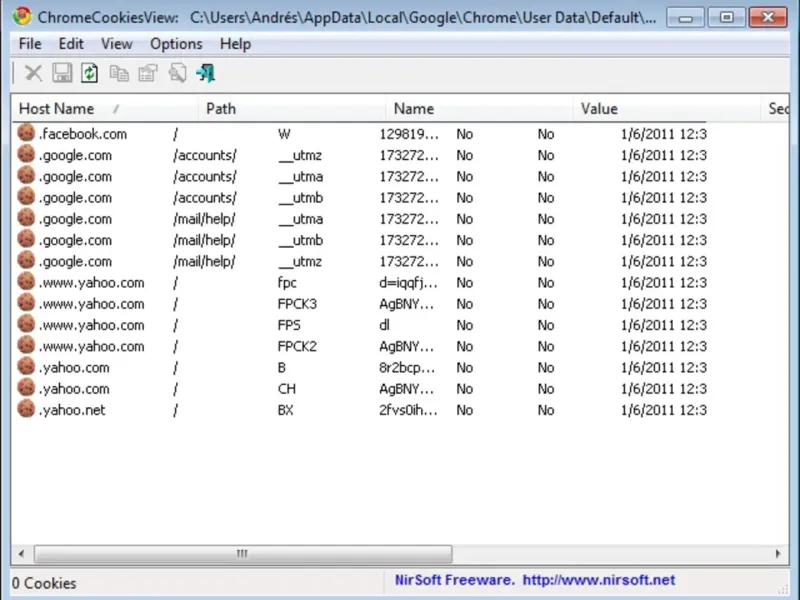Click the Delete selected cookies toolbar icon
Image resolution: width=800 pixels, height=600 pixels.
[x=34, y=73]
